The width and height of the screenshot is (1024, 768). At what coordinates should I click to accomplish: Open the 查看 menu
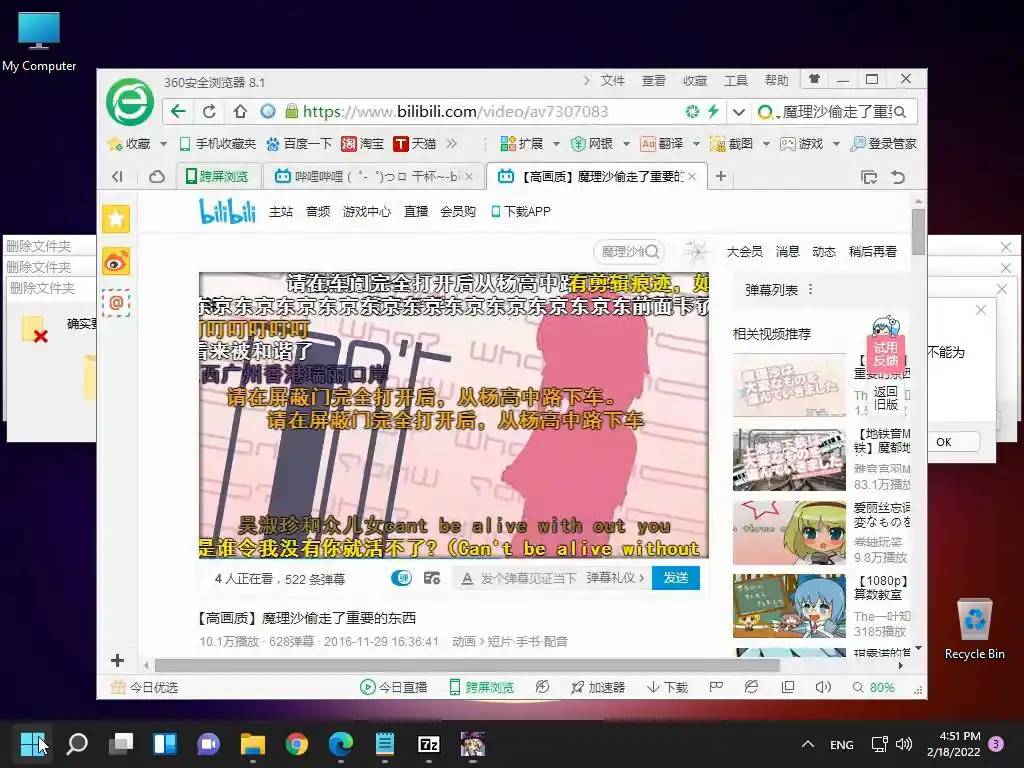pos(654,80)
